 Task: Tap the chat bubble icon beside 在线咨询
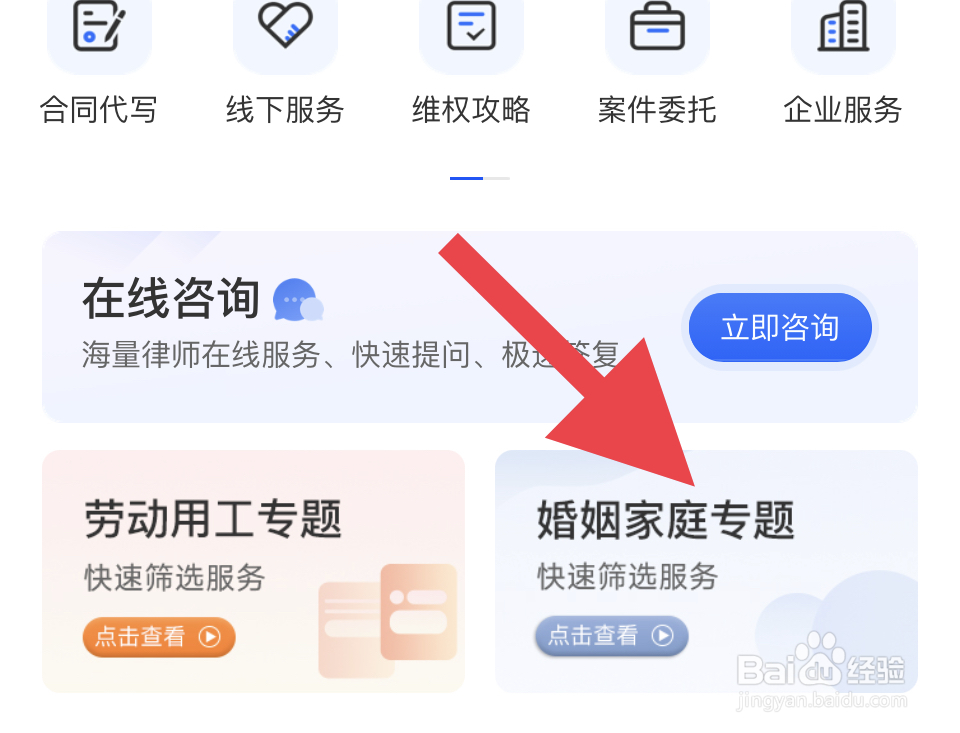tap(298, 300)
